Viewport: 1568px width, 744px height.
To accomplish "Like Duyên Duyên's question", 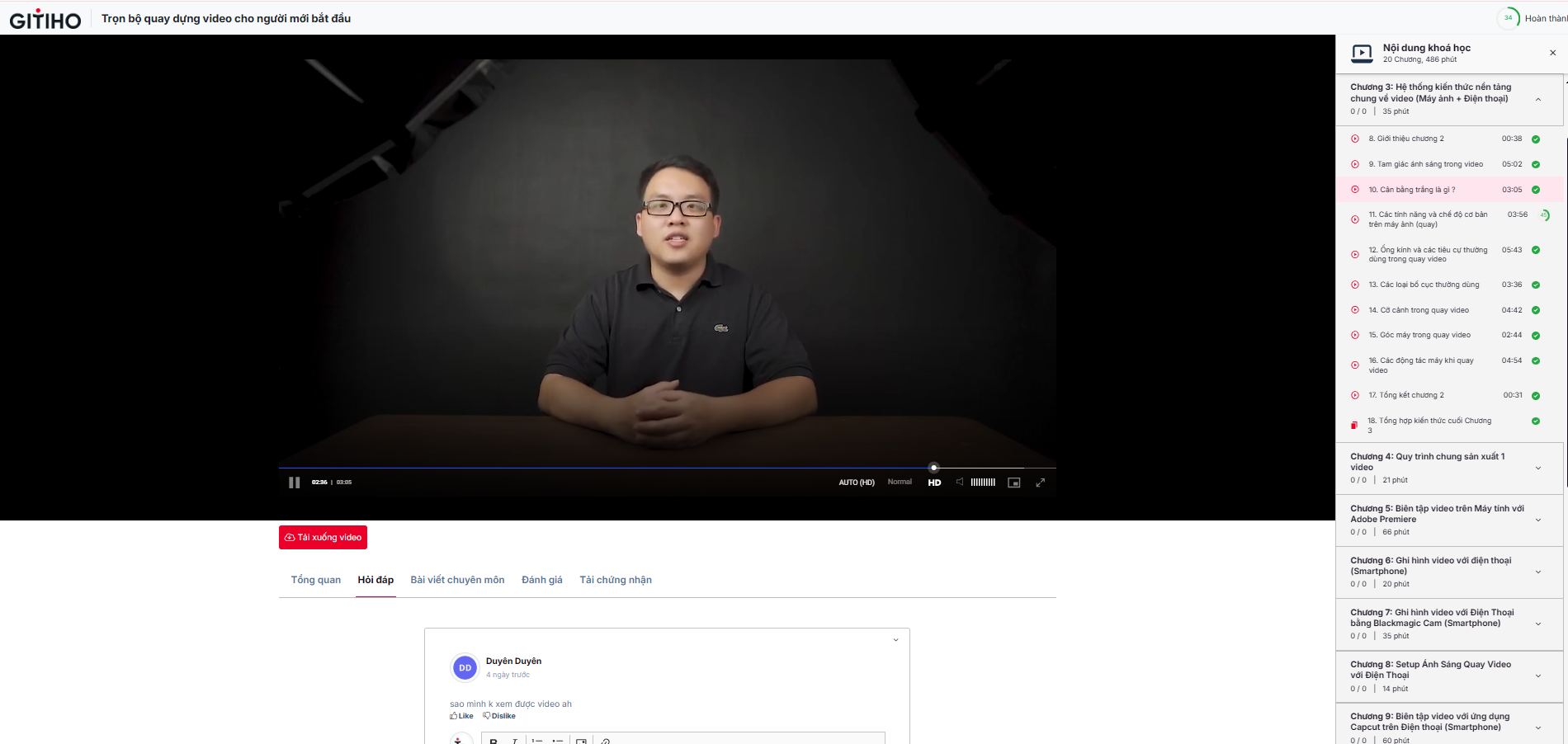I will point(462,716).
